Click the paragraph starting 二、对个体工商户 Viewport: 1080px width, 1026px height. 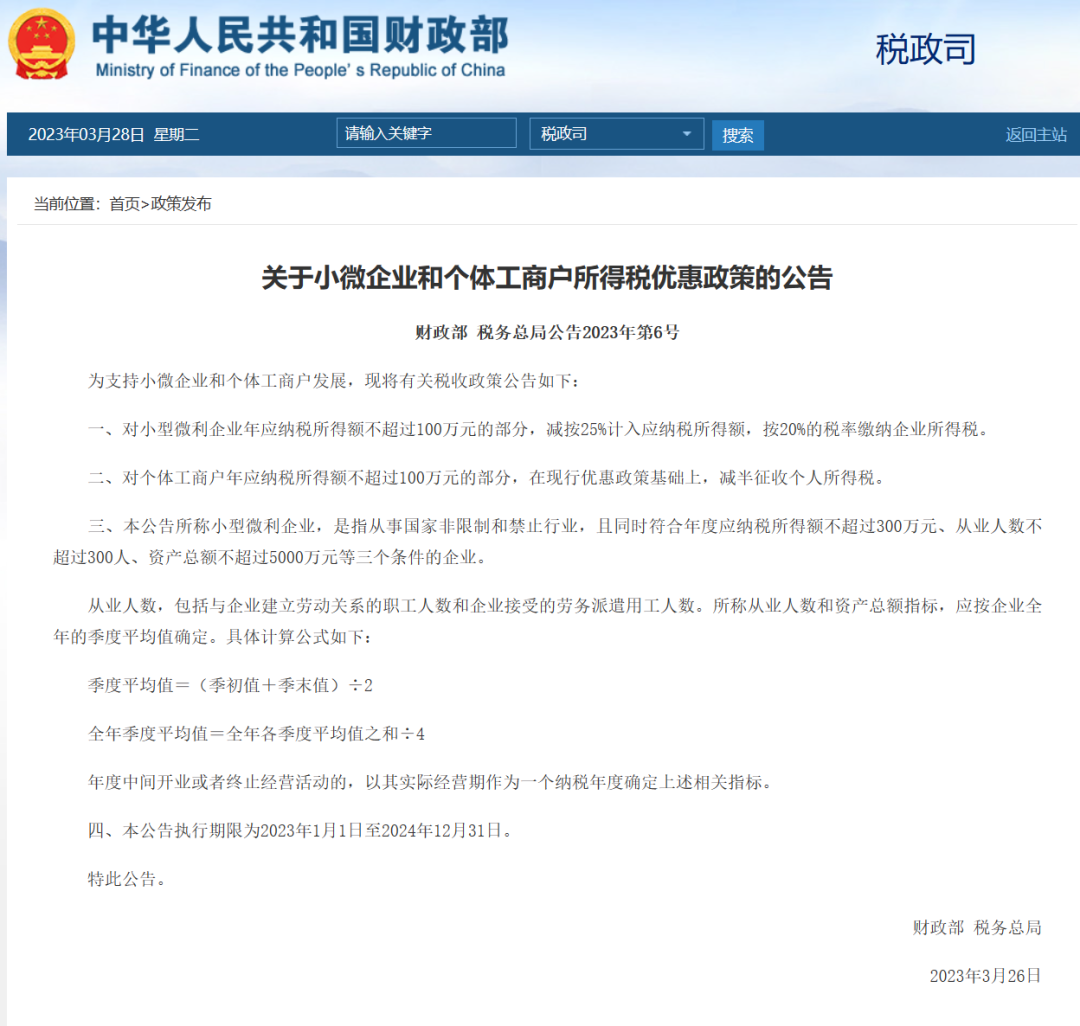point(486,478)
